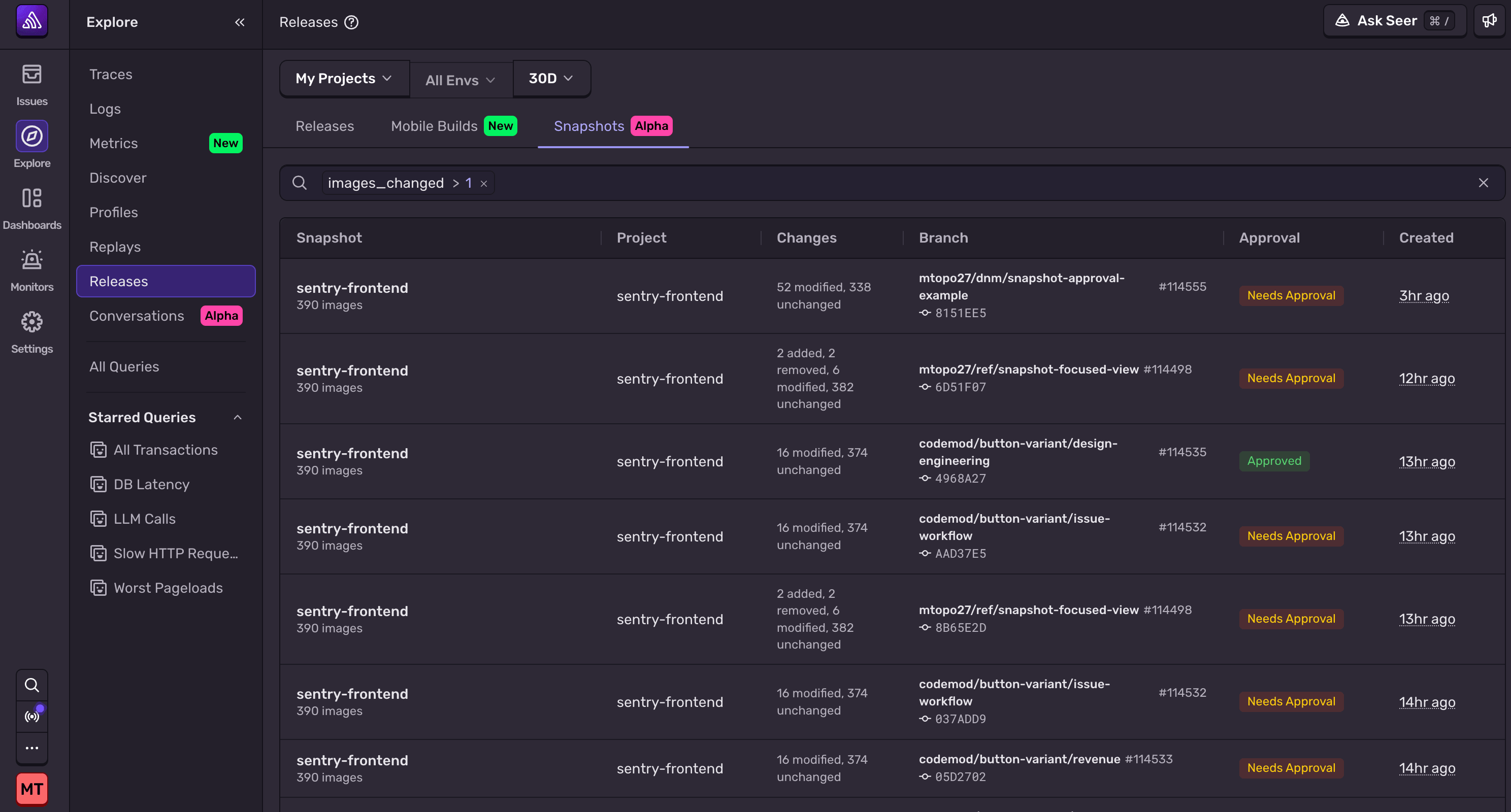Switch to the Mobile Builds tab
The height and width of the screenshot is (812, 1511).
point(453,126)
